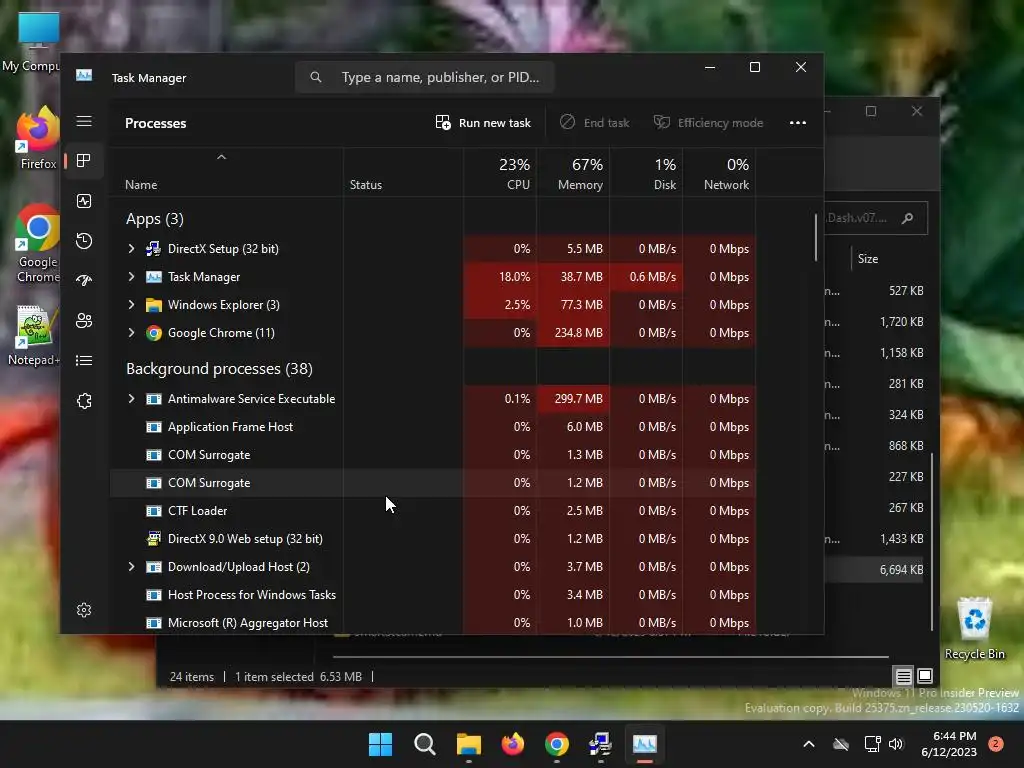Click the Google Chrome process icon
The image size is (1024, 768).
153,333
